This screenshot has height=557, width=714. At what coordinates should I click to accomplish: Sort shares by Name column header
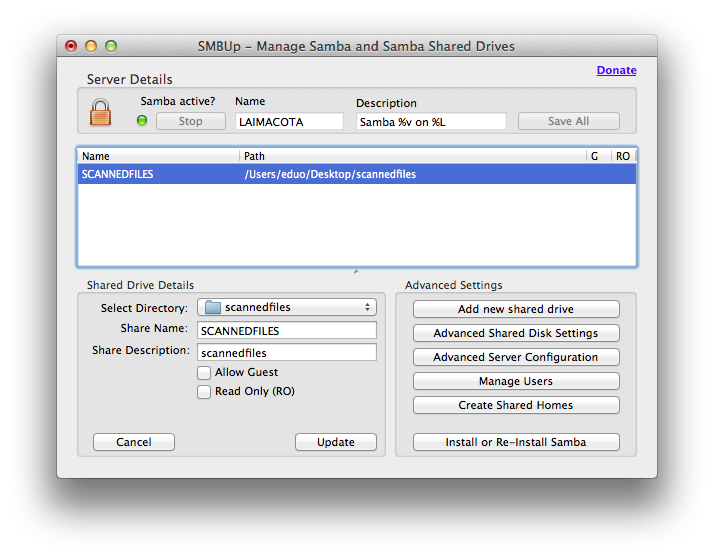(x=158, y=156)
